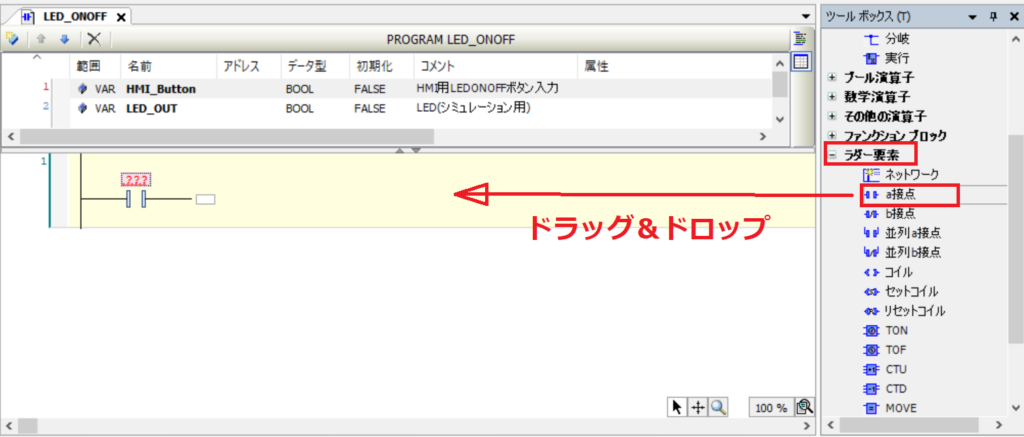The width and height of the screenshot is (1024, 437).
Task: Select the HMI_Button variable row
Action: [160, 89]
